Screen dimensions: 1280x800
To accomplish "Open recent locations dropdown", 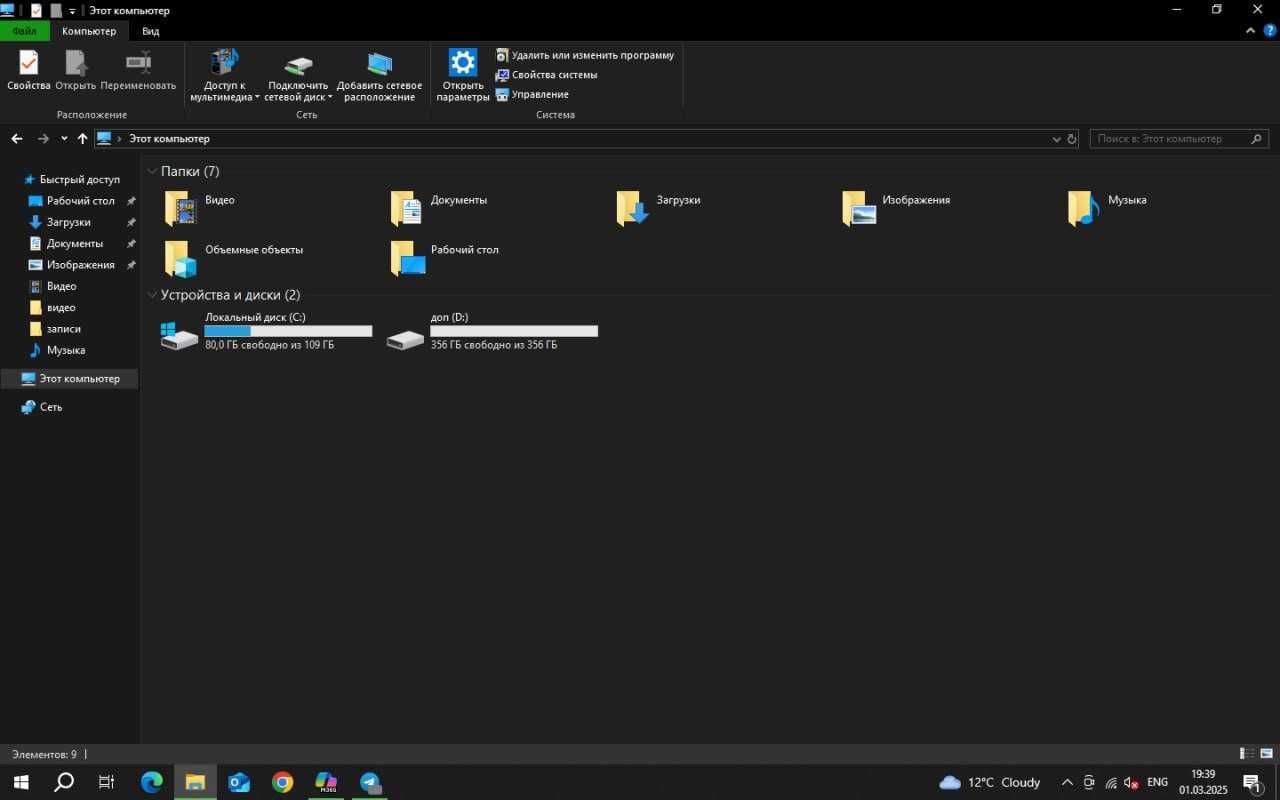I will (x=64, y=139).
